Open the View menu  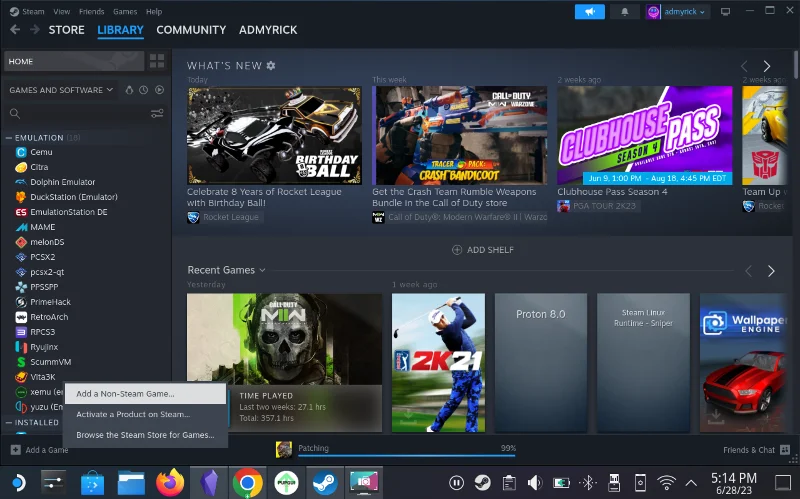coord(61,11)
